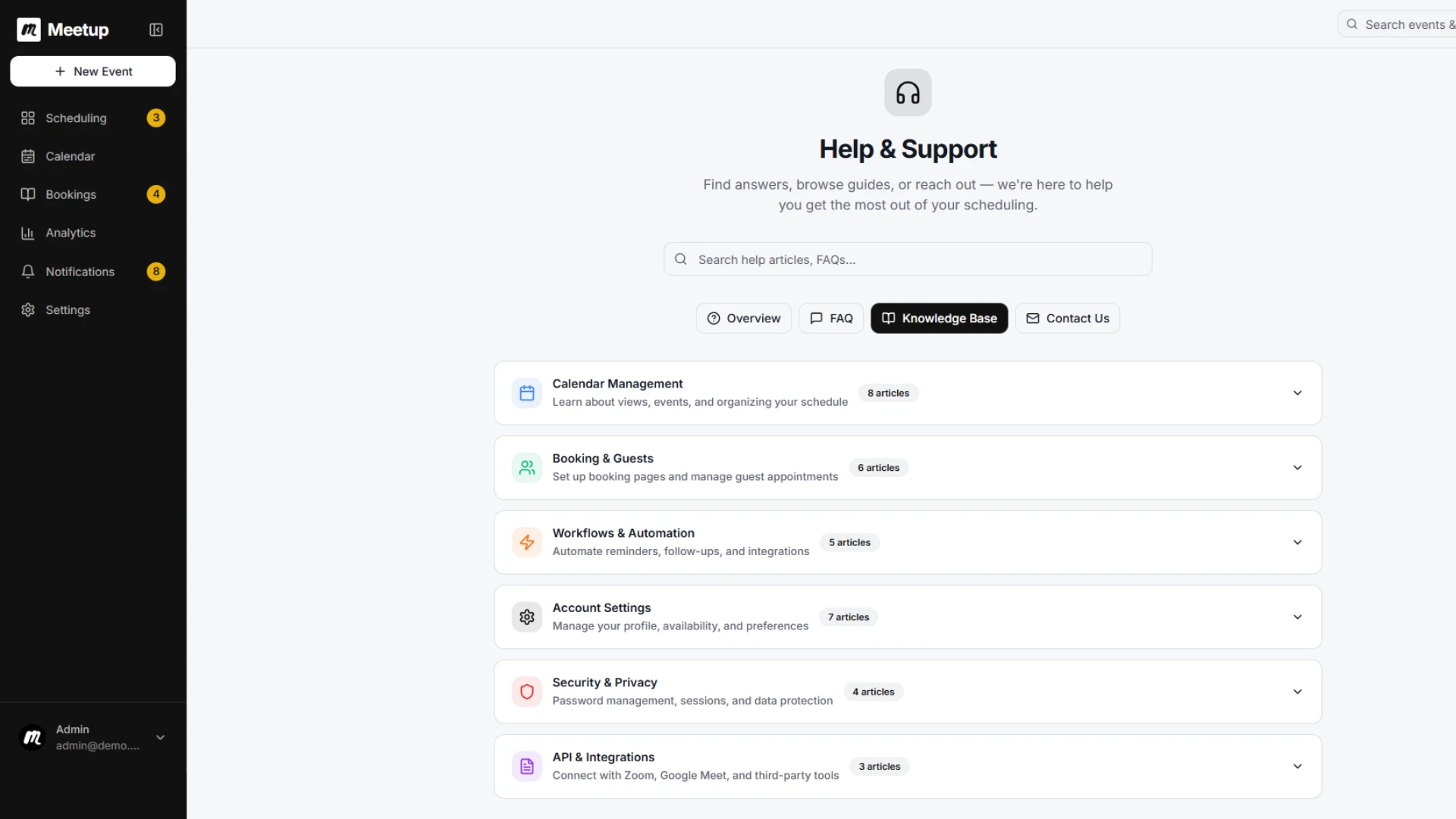The width and height of the screenshot is (1456, 819).
Task: Focus the Search help articles field
Action: pos(908,259)
